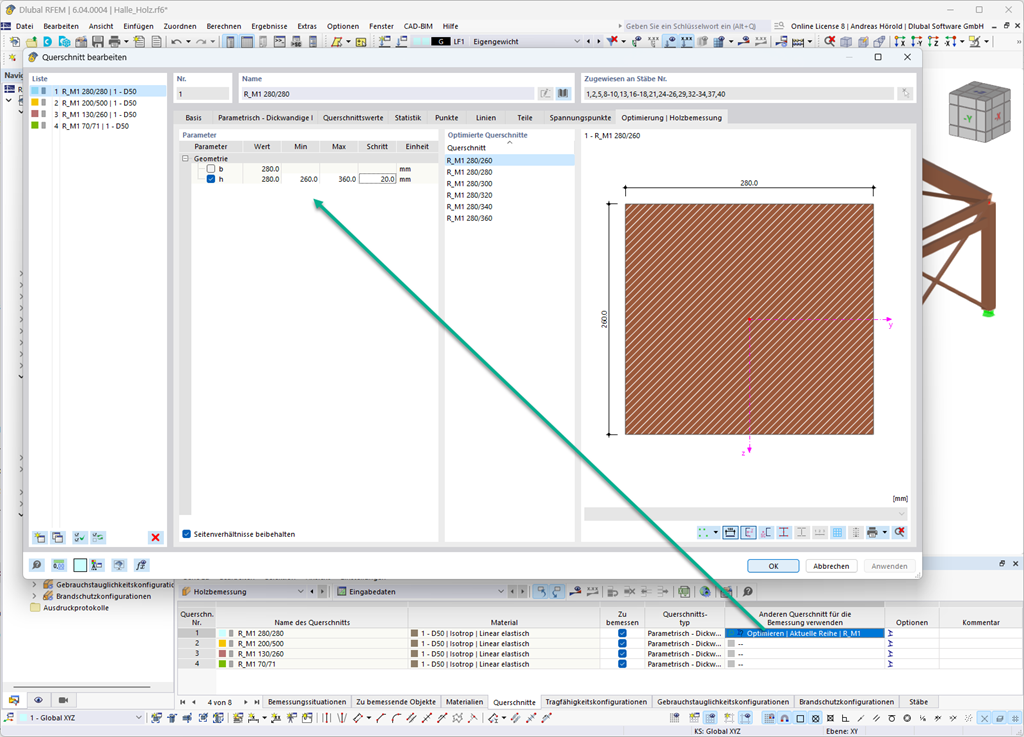Click magnifier search icon at dialog bottom-left
1024x737 pixels.
click(37, 565)
